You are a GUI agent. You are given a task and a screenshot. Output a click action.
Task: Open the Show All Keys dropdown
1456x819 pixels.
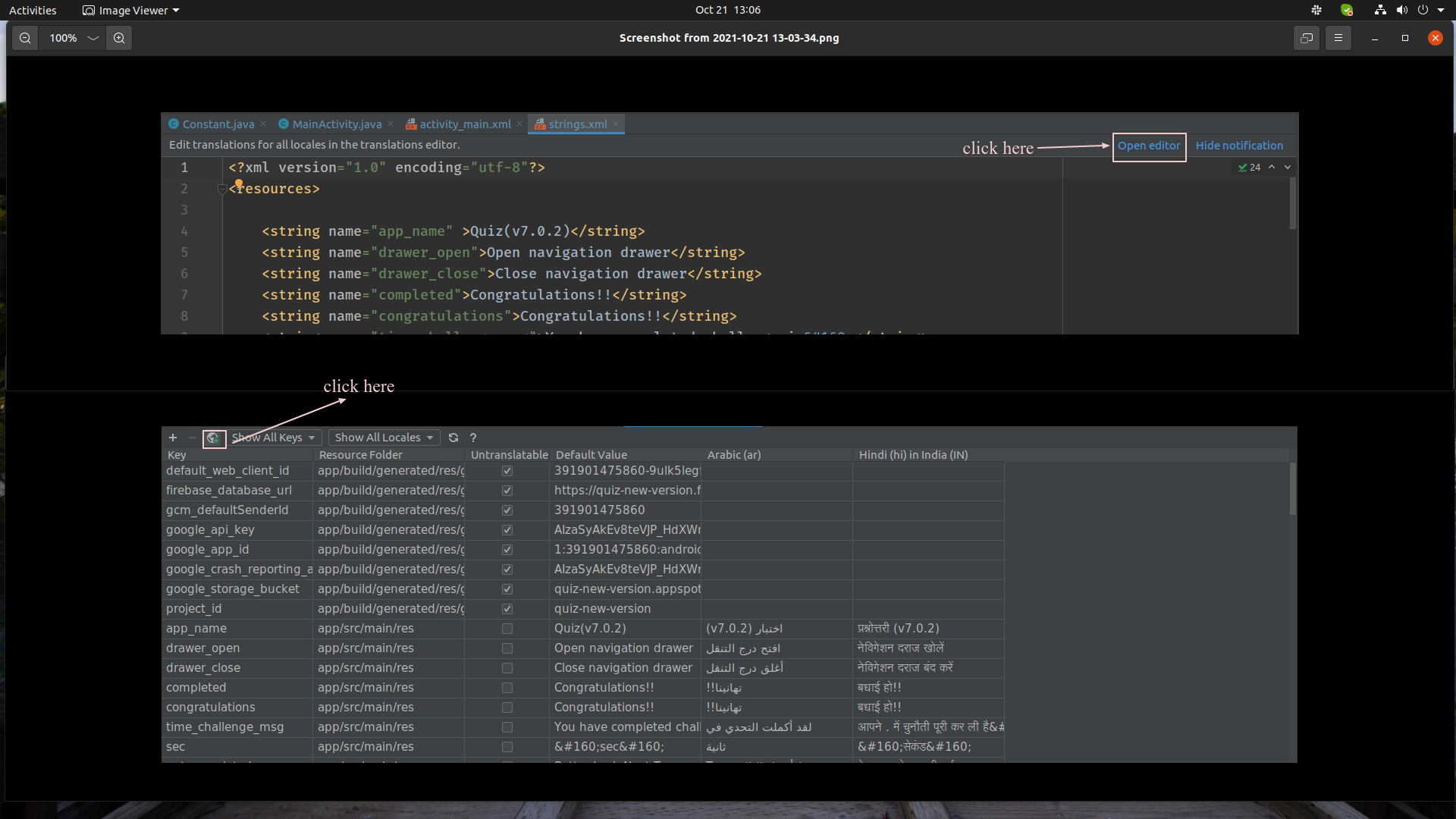pos(274,438)
